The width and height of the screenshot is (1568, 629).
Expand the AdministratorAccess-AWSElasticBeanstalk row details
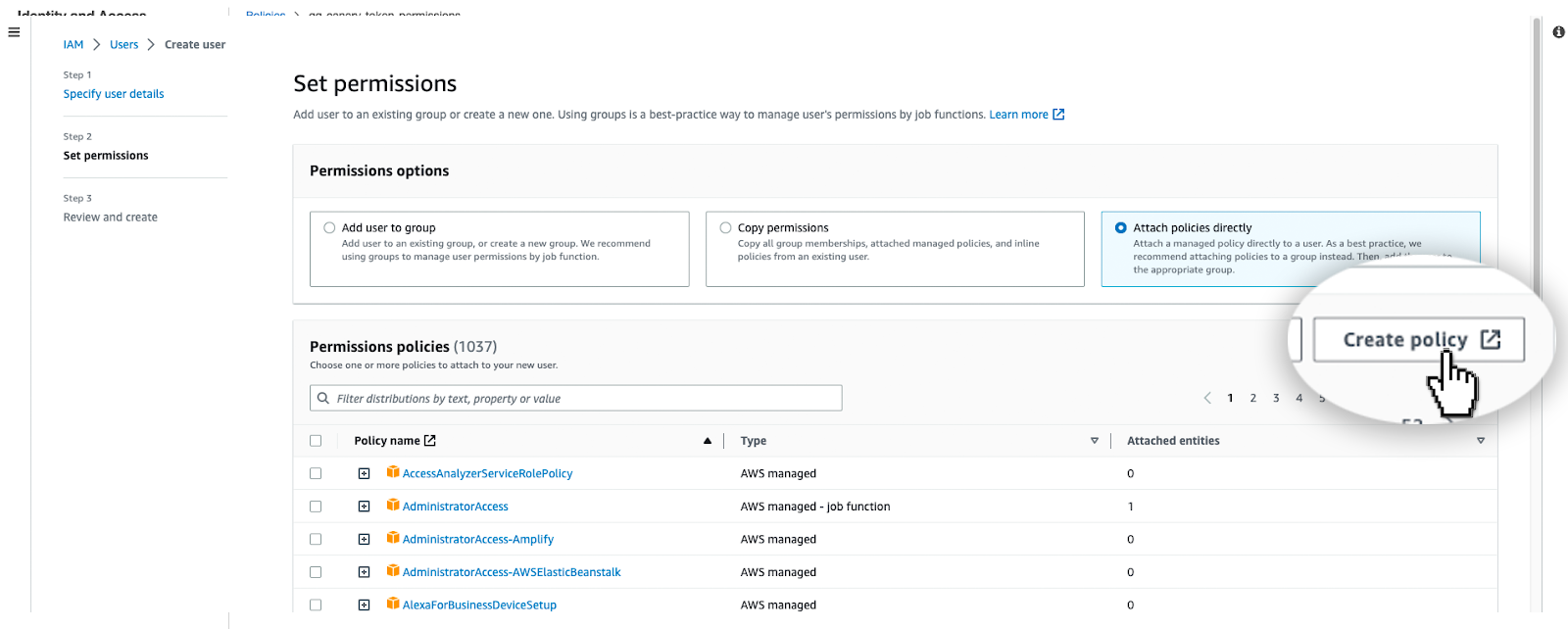pyautogui.click(x=364, y=572)
